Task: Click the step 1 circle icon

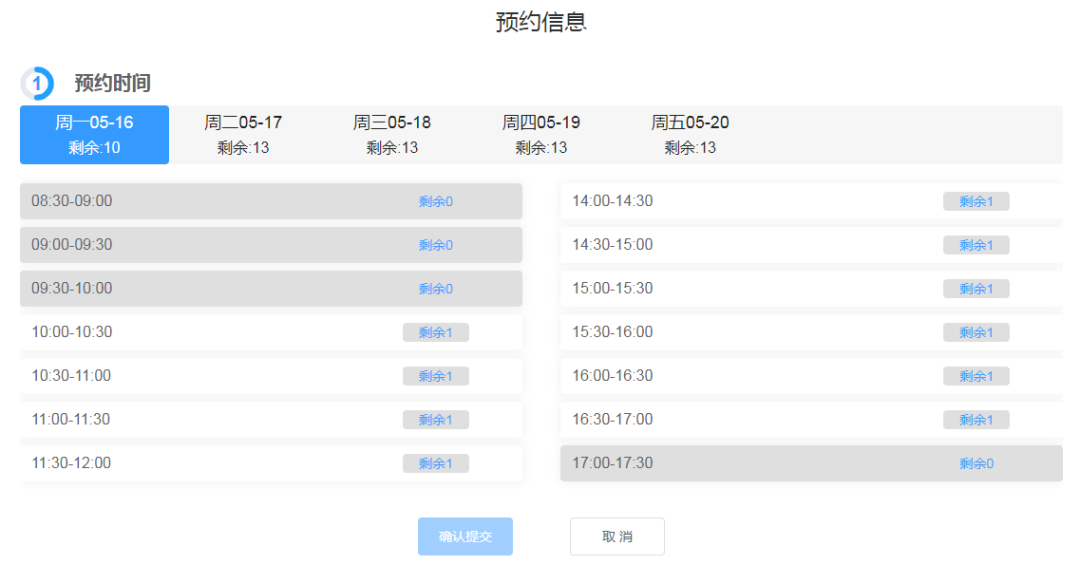Action: point(37,83)
